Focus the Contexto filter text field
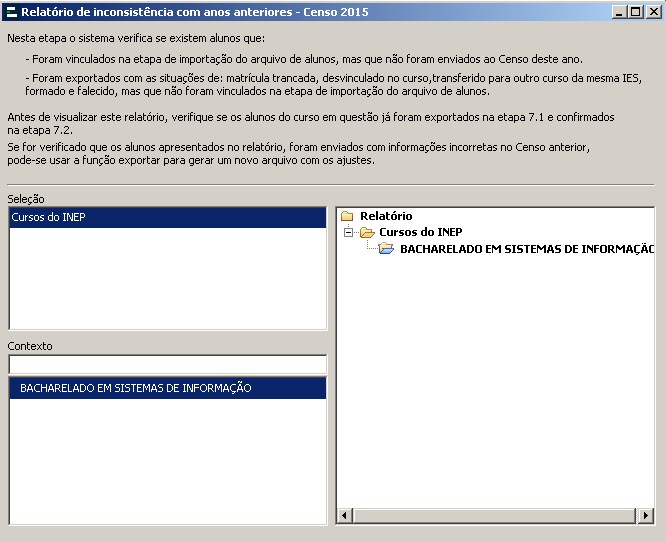The image size is (666, 541). click(x=167, y=364)
